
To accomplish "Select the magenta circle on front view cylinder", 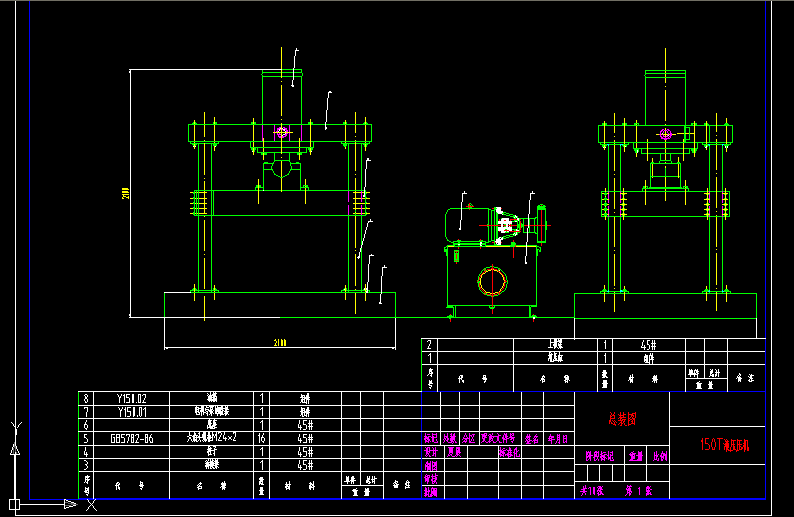I will tap(282, 131).
